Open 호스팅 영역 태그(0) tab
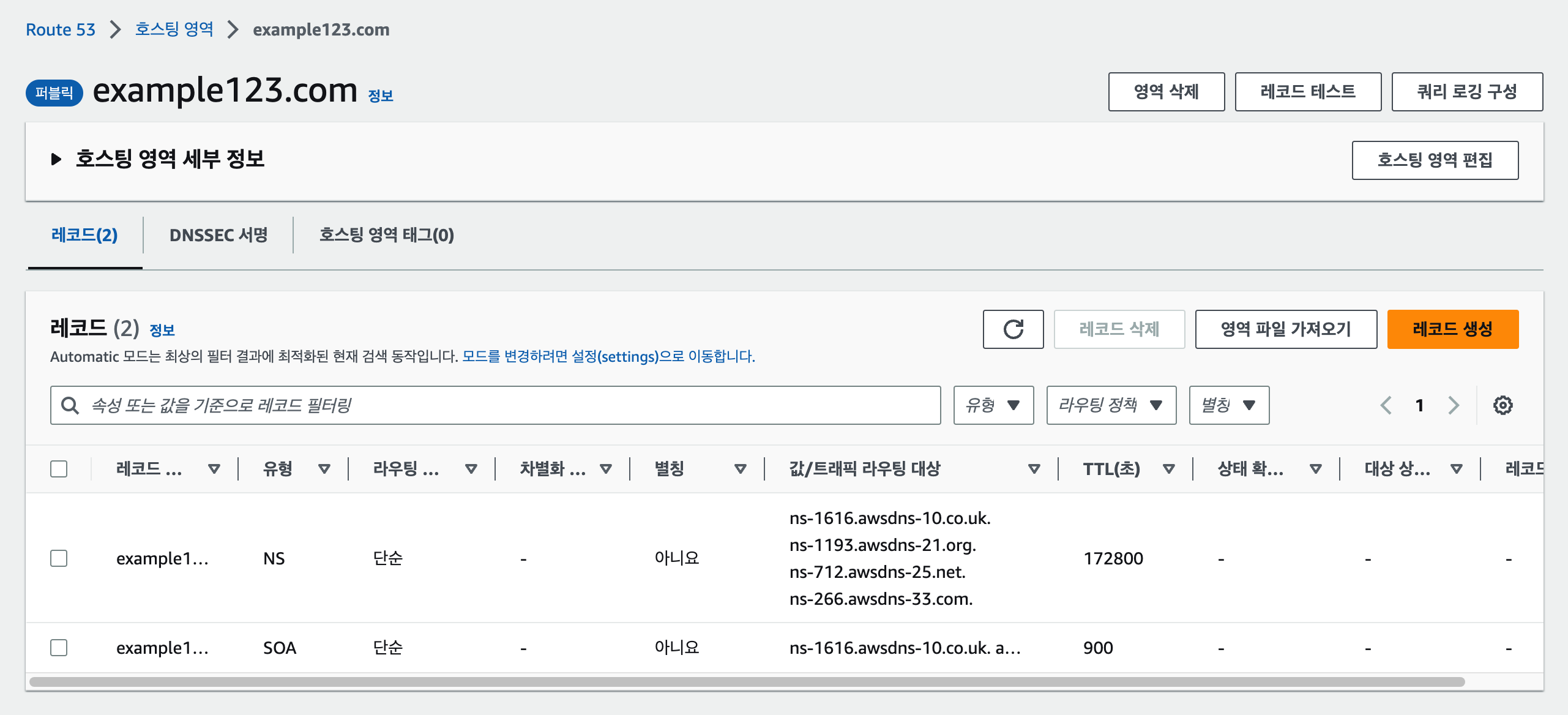This screenshot has width=1568, height=715. pyautogui.click(x=386, y=235)
